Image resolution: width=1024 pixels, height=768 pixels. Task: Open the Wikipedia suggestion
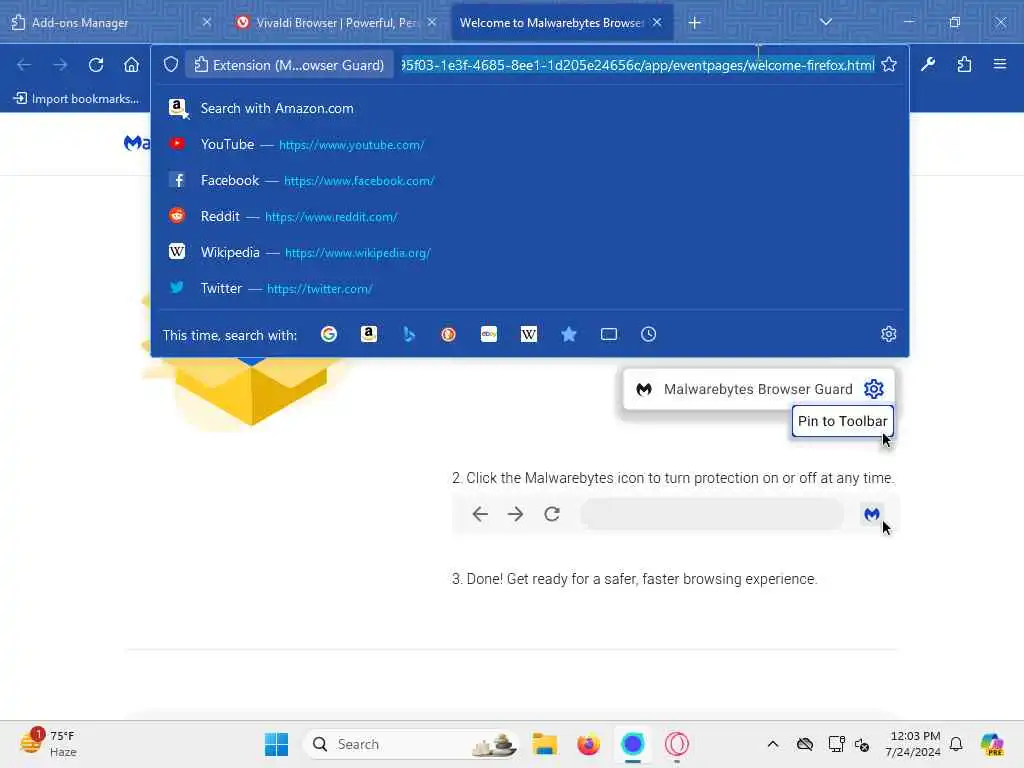pyautogui.click(x=530, y=252)
